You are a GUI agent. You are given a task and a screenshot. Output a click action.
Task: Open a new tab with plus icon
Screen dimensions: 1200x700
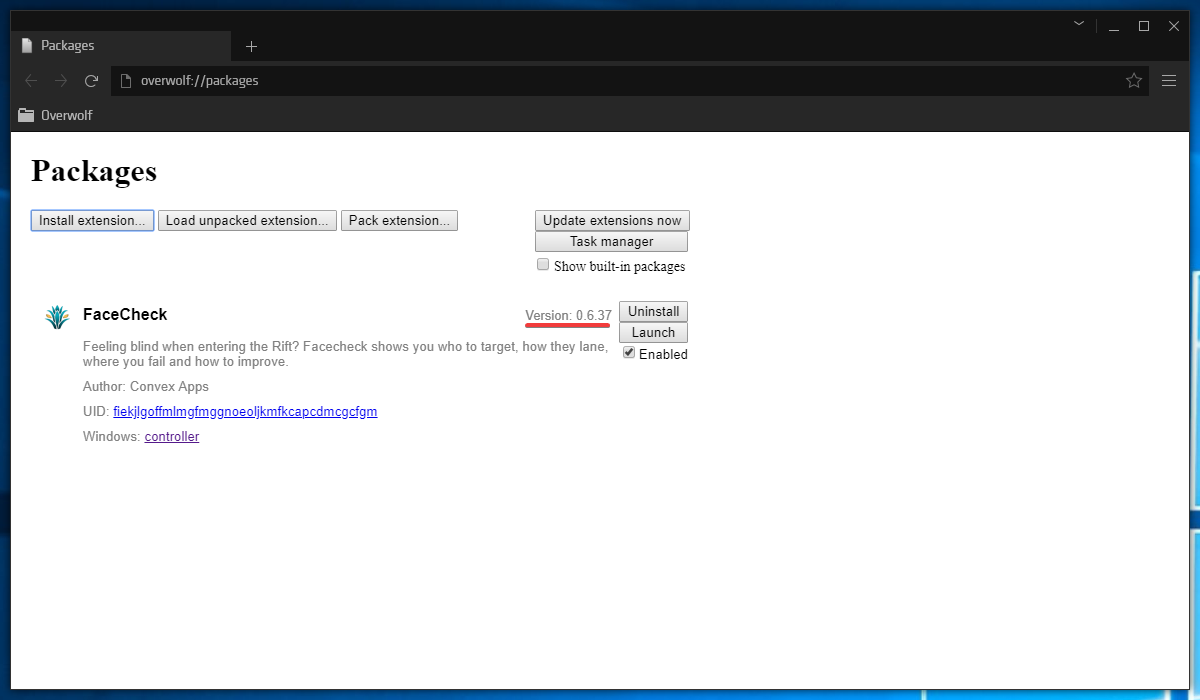[x=251, y=46]
